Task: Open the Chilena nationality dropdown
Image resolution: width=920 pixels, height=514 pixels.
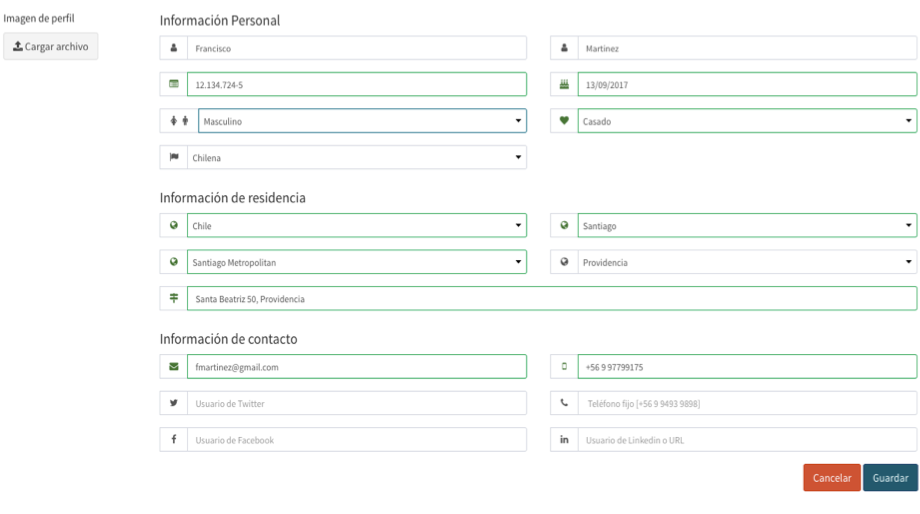Action: tap(357, 157)
